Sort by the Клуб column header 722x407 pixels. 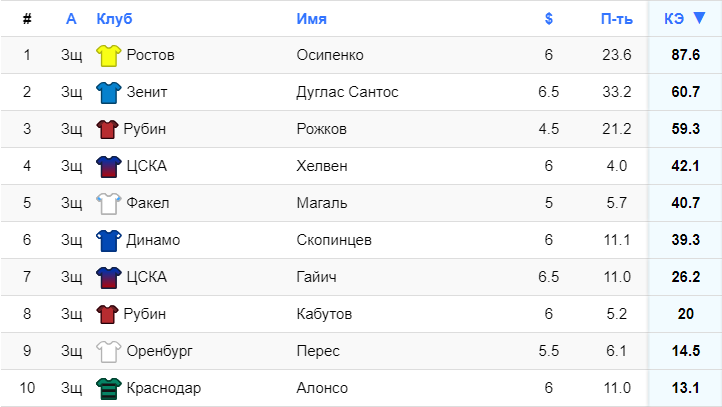[x=114, y=19]
